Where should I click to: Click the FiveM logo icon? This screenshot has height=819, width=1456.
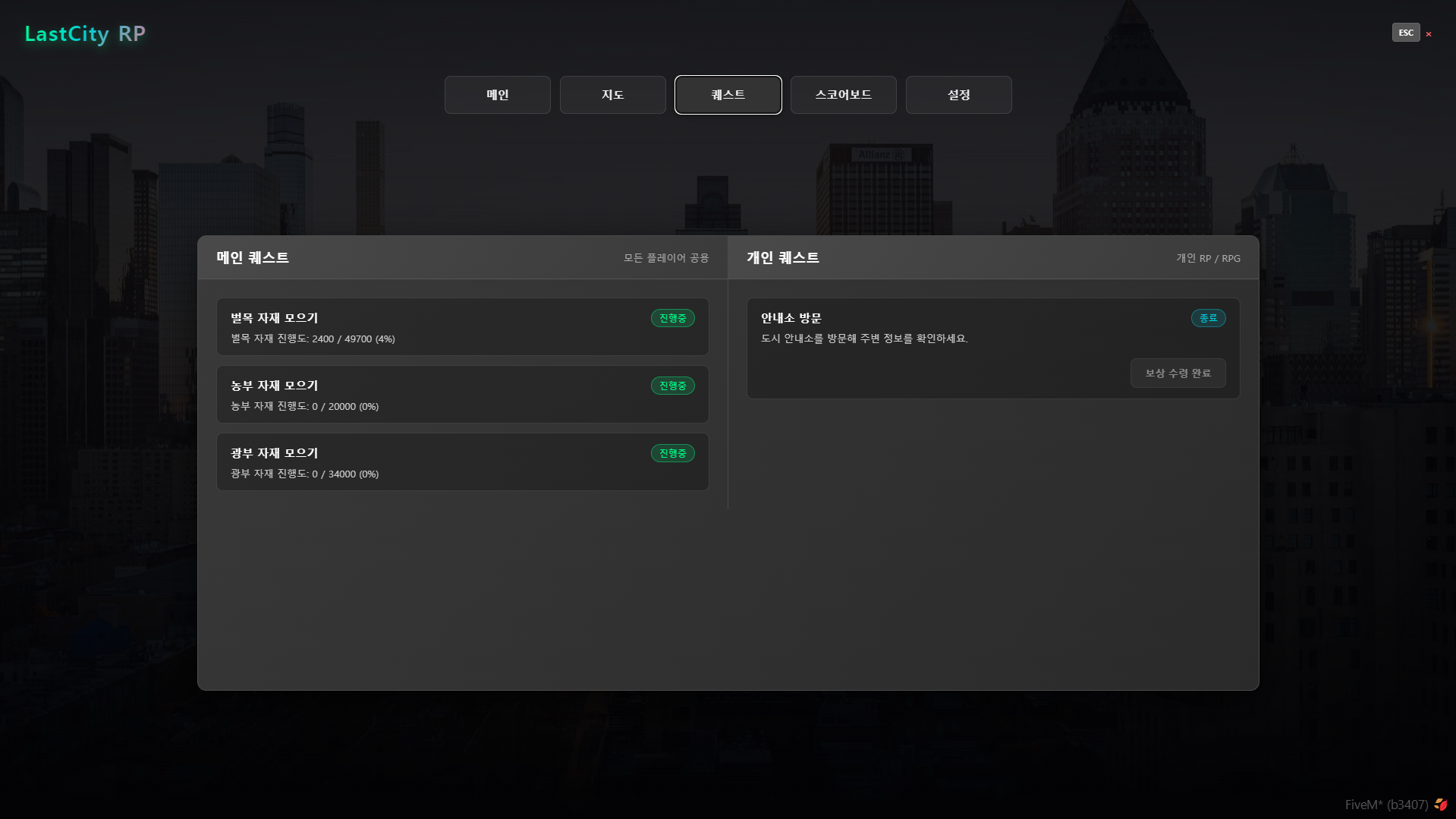pos(1440,805)
